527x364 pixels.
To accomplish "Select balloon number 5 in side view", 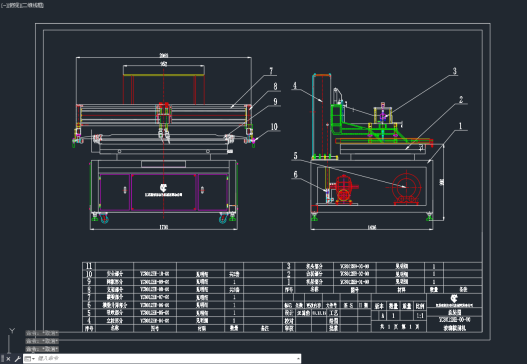I will 295,156.
